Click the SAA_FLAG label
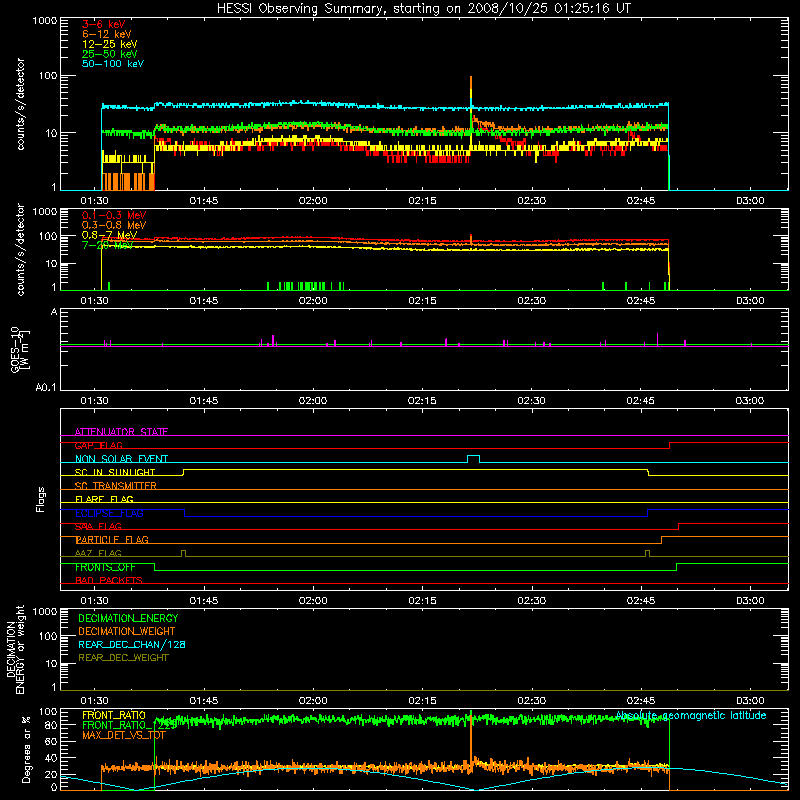Screen dimensions: 800x800 pos(98,527)
